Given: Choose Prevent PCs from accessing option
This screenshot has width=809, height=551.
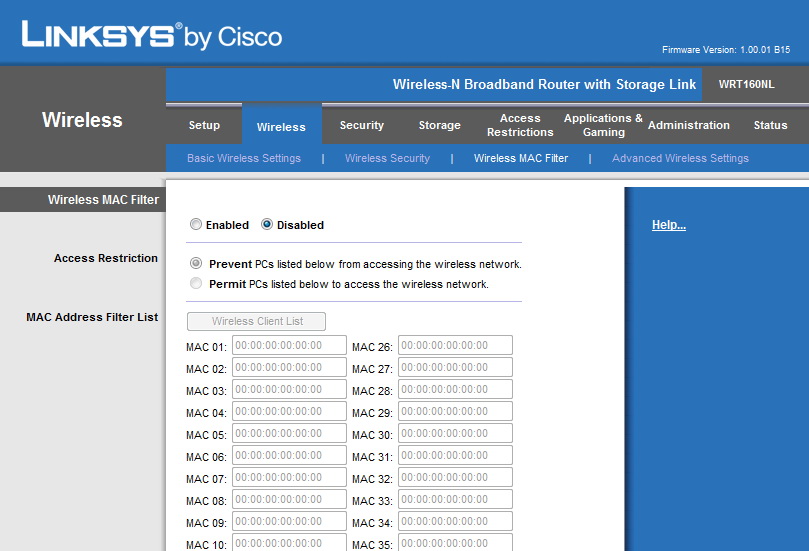Looking at the screenshot, I should pyautogui.click(x=196, y=263).
